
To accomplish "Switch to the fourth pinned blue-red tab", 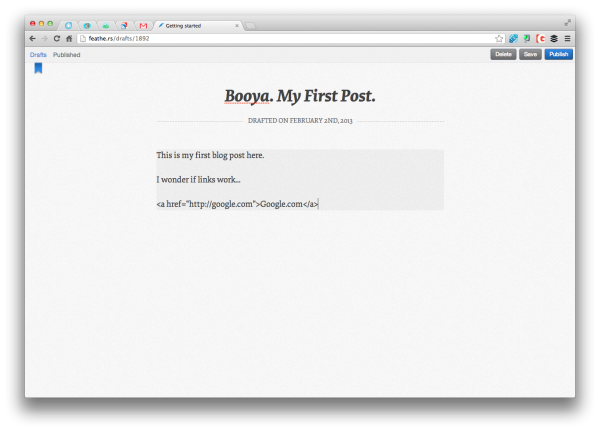I will pyautogui.click(x=124, y=26).
